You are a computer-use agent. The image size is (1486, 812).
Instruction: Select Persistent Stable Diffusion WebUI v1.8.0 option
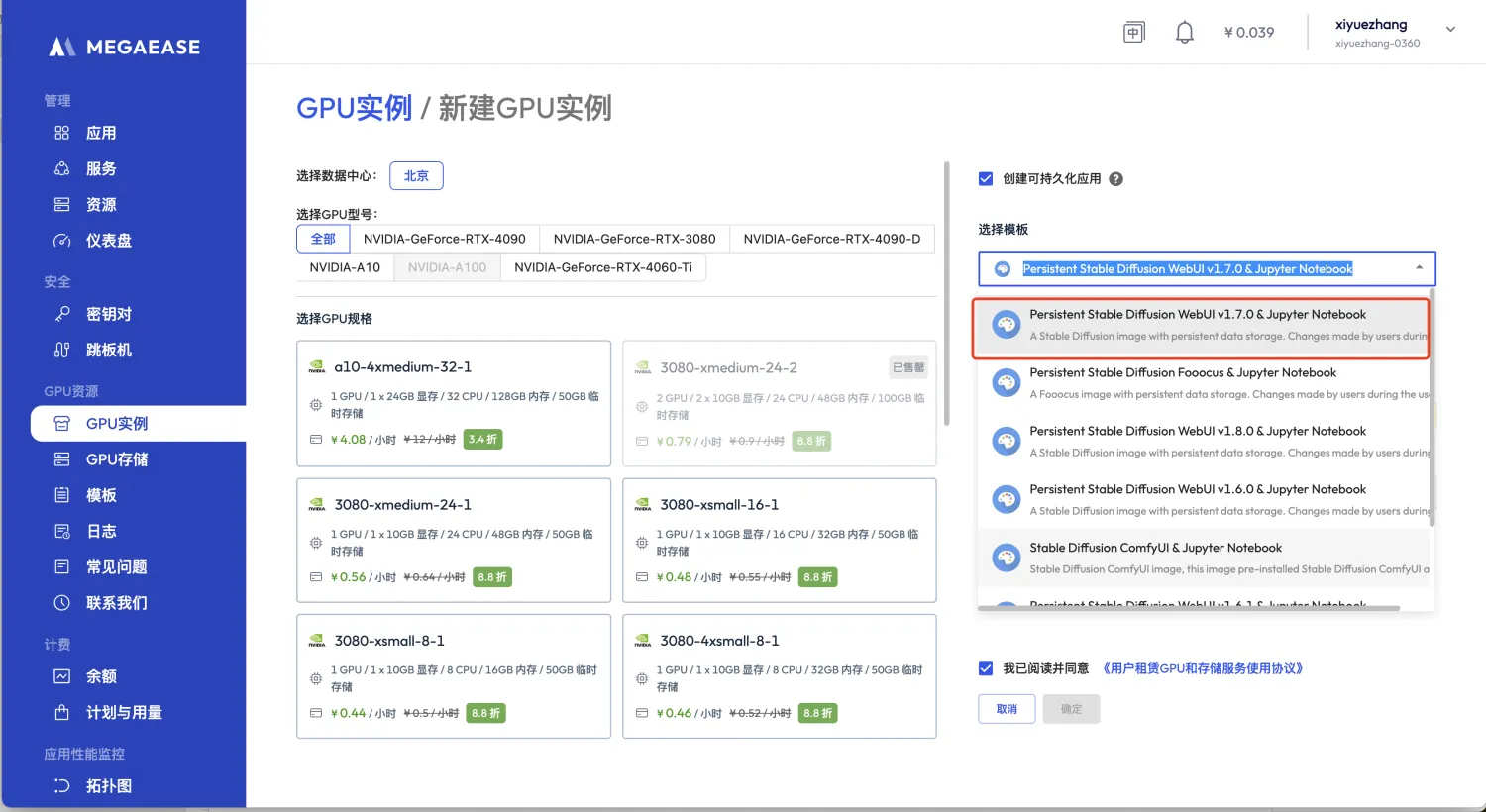coord(1204,442)
